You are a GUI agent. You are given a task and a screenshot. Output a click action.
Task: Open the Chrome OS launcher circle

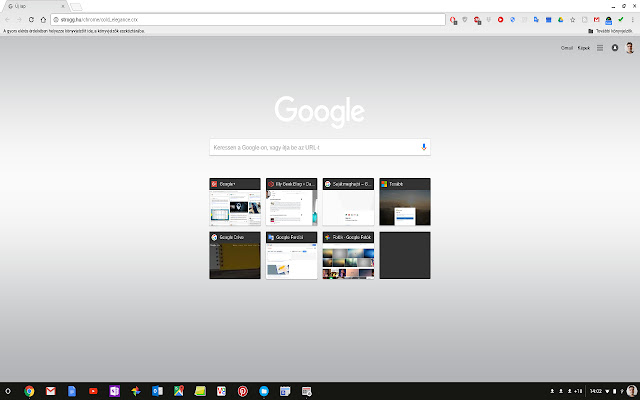(8, 391)
